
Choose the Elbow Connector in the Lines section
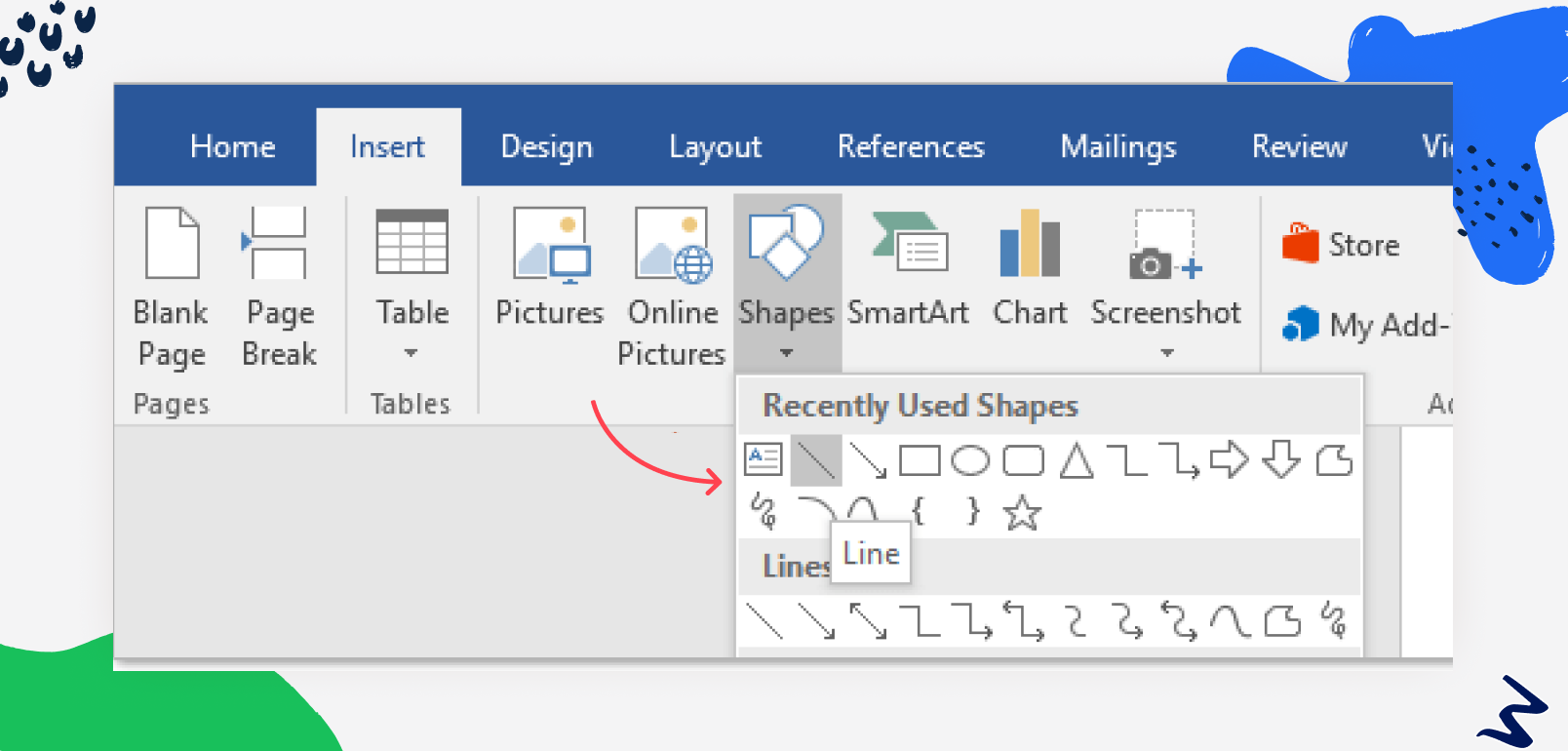pyautogui.click(x=920, y=621)
